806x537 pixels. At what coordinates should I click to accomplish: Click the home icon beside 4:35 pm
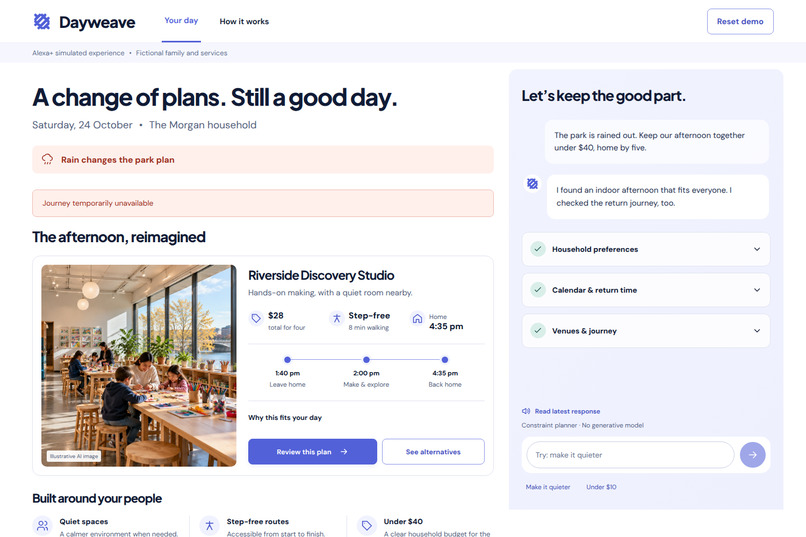pyautogui.click(x=417, y=319)
